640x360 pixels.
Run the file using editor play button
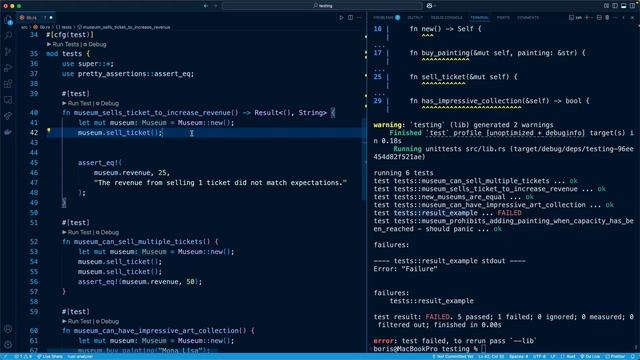click(341, 18)
